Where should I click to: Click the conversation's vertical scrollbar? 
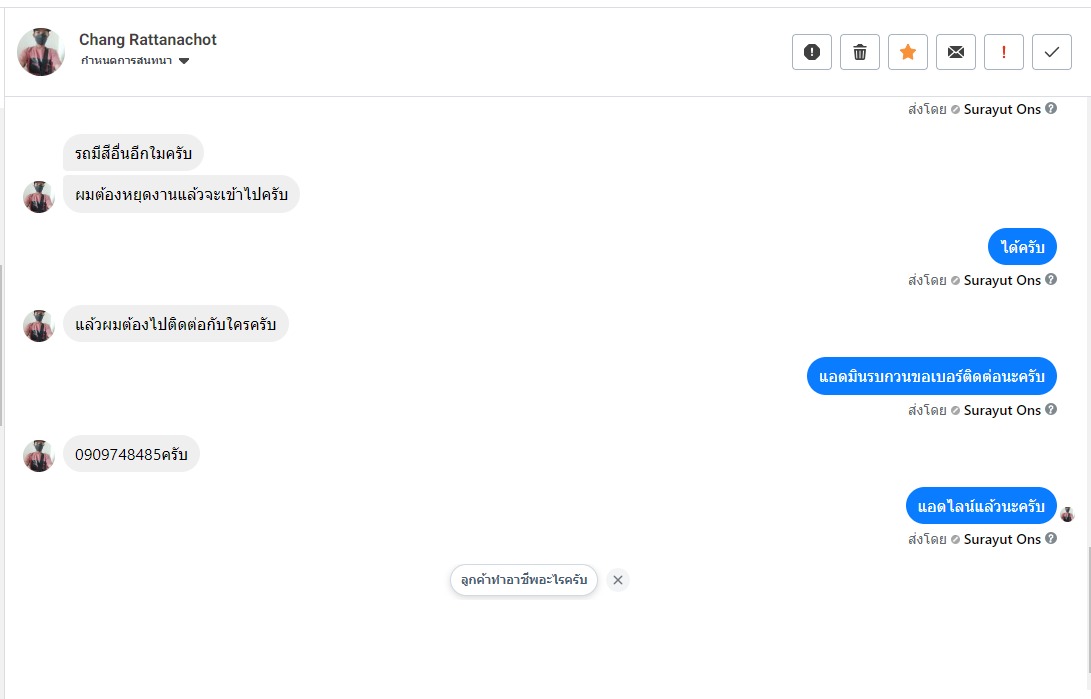pos(1088,609)
